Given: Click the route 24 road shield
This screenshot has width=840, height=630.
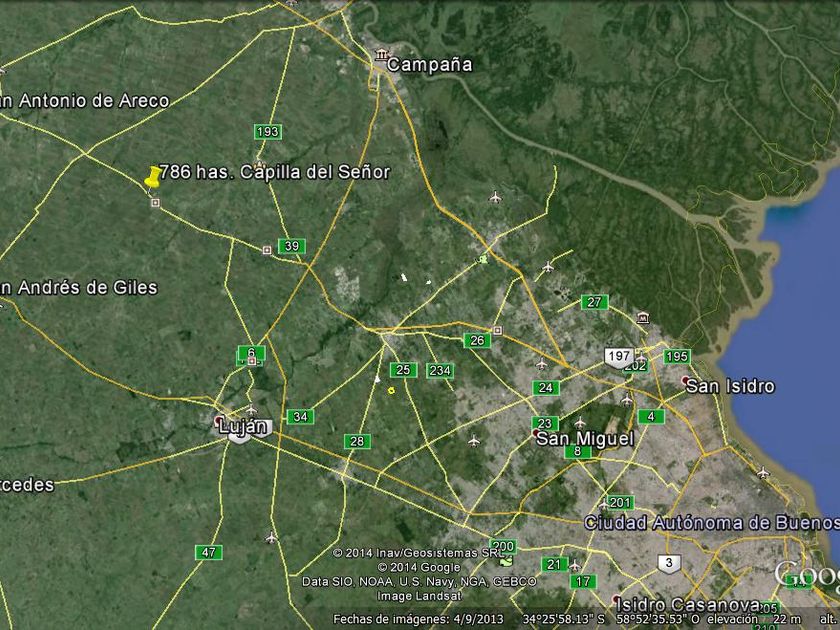Looking at the screenshot, I should click(x=546, y=388).
